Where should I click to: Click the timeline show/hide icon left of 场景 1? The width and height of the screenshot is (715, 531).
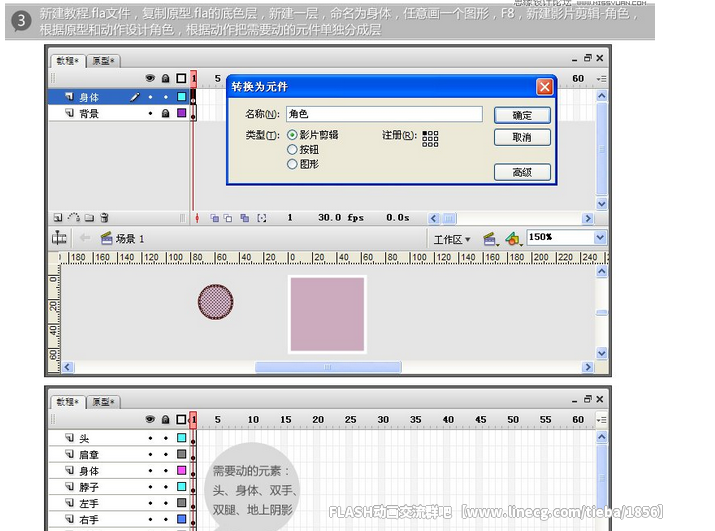59,238
